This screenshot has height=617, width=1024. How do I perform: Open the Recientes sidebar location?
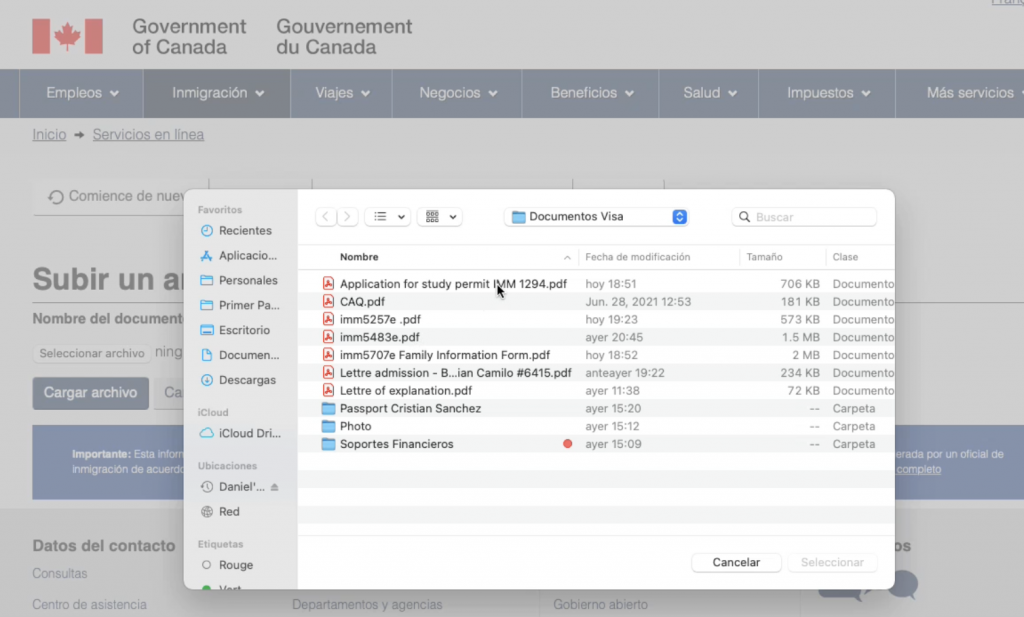tap(245, 231)
